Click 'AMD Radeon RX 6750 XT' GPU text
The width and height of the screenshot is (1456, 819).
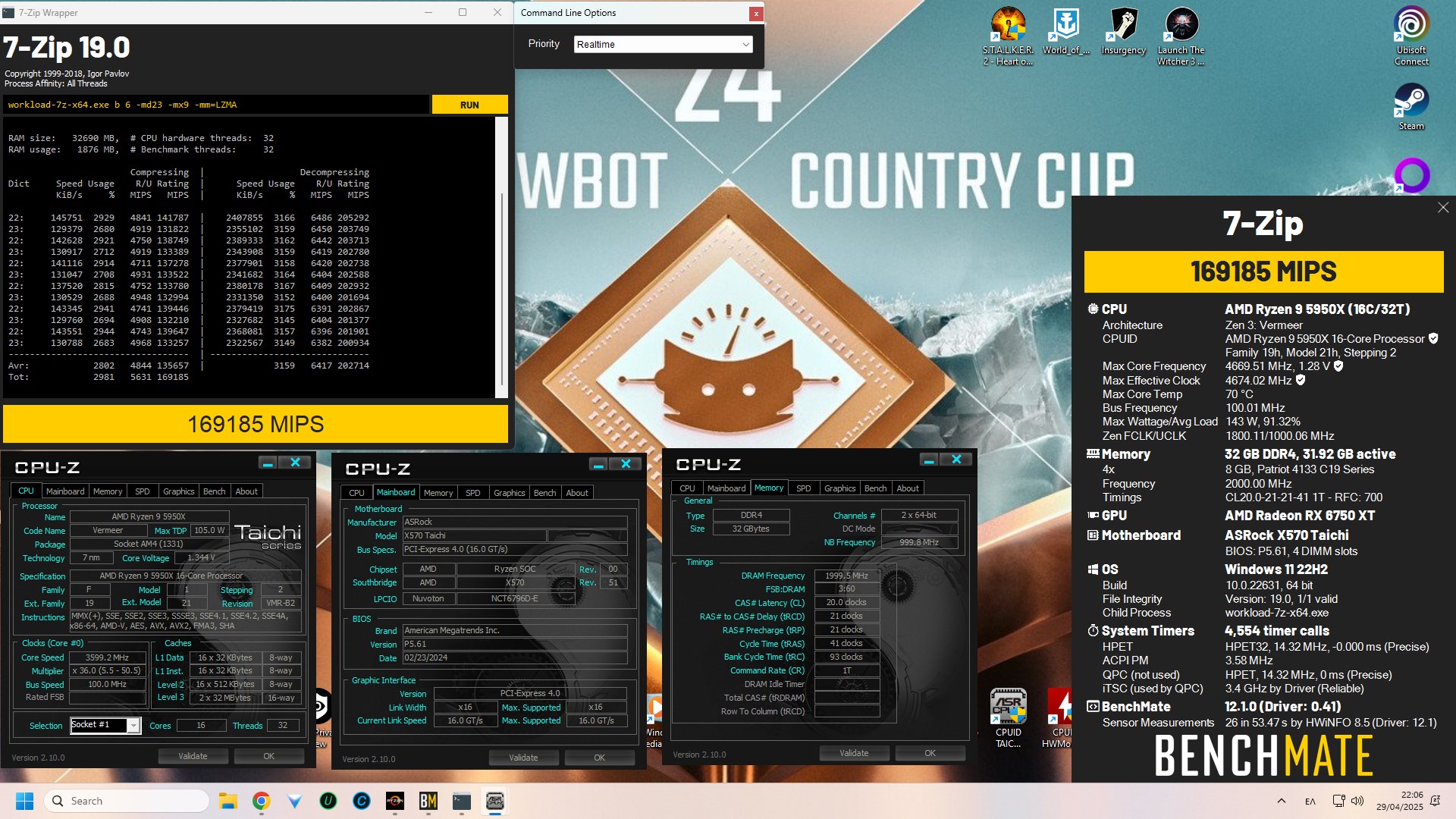[x=1300, y=516]
